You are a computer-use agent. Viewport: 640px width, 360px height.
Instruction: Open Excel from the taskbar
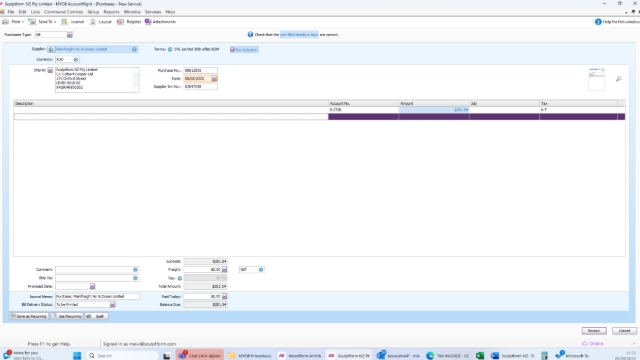[480, 356]
